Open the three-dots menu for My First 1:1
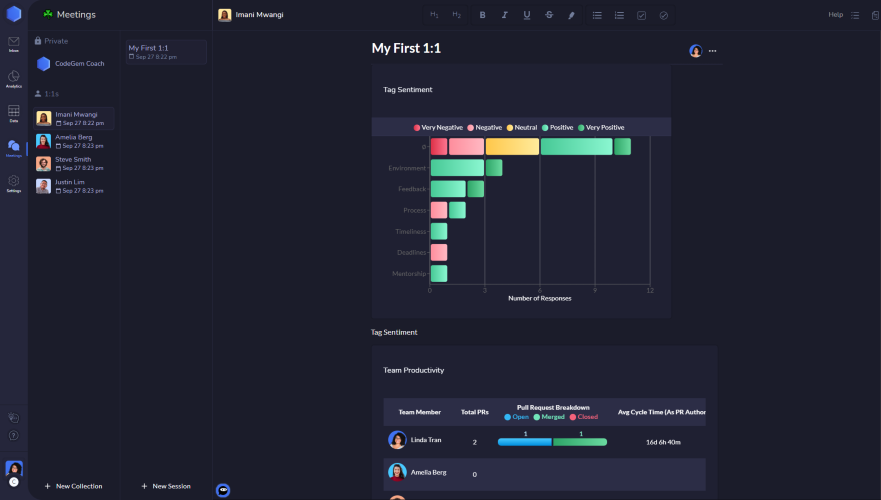Image resolution: width=881 pixels, height=500 pixels. tap(712, 51)
